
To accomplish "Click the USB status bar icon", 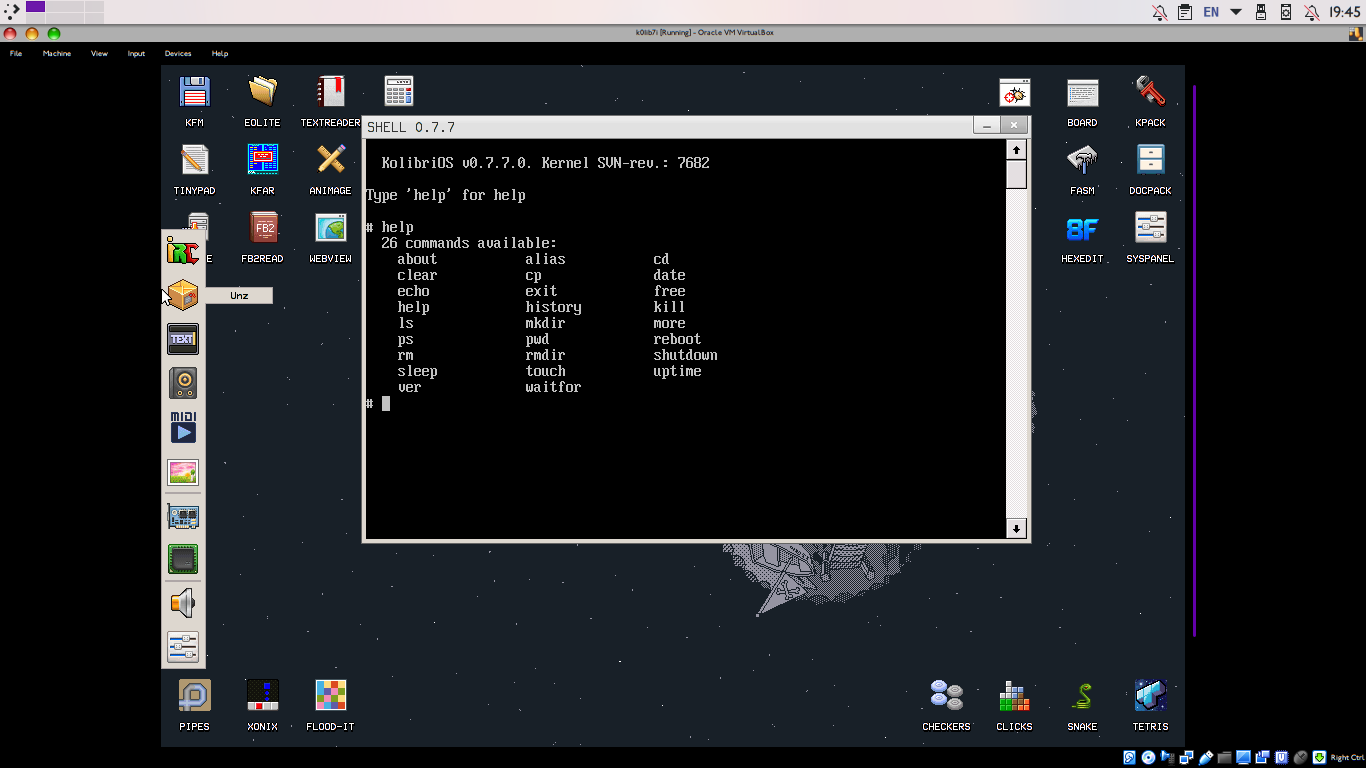I will click(1207, 757).
